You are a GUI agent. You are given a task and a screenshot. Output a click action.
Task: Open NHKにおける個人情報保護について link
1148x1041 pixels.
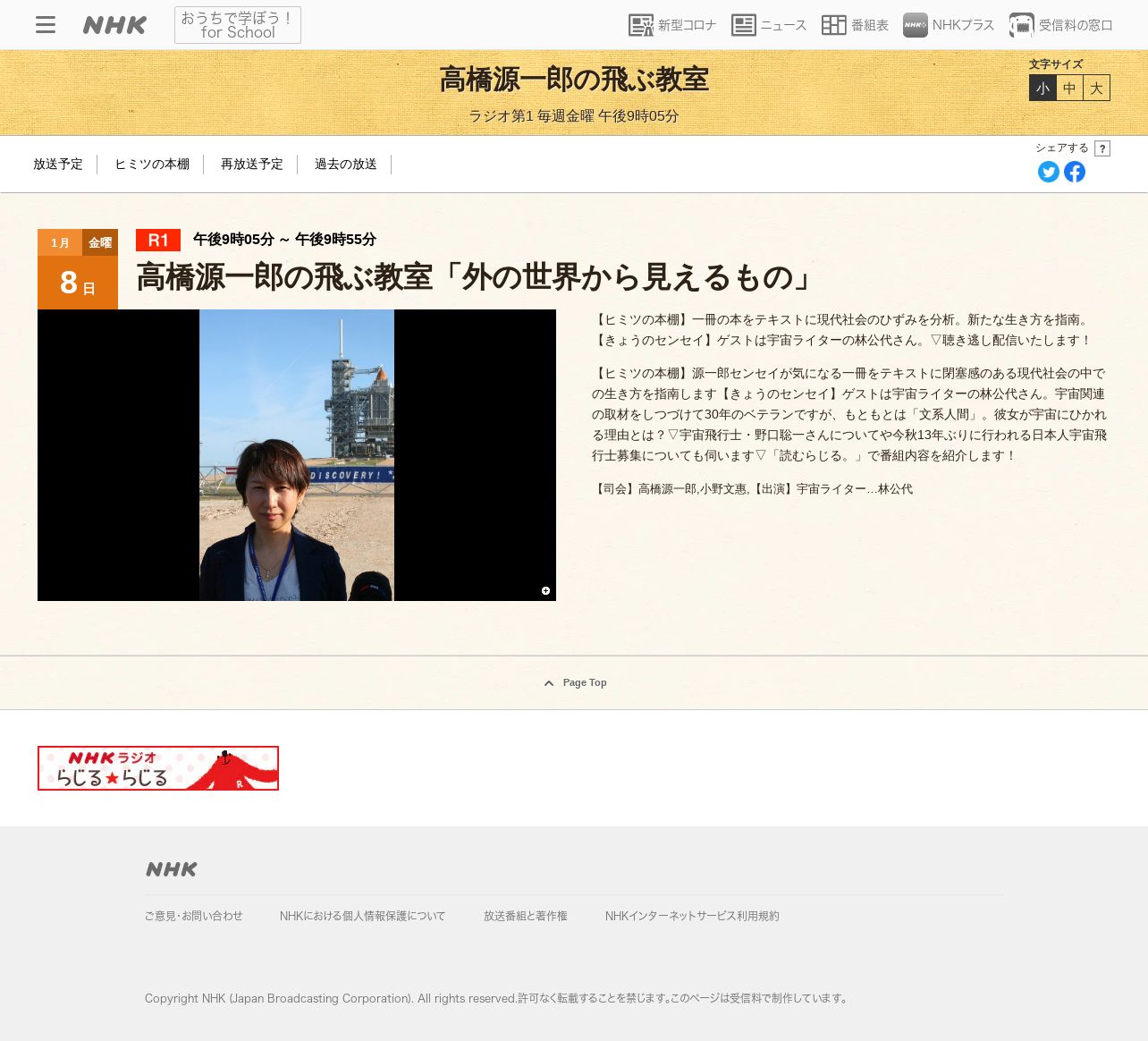tap(362, 916)
